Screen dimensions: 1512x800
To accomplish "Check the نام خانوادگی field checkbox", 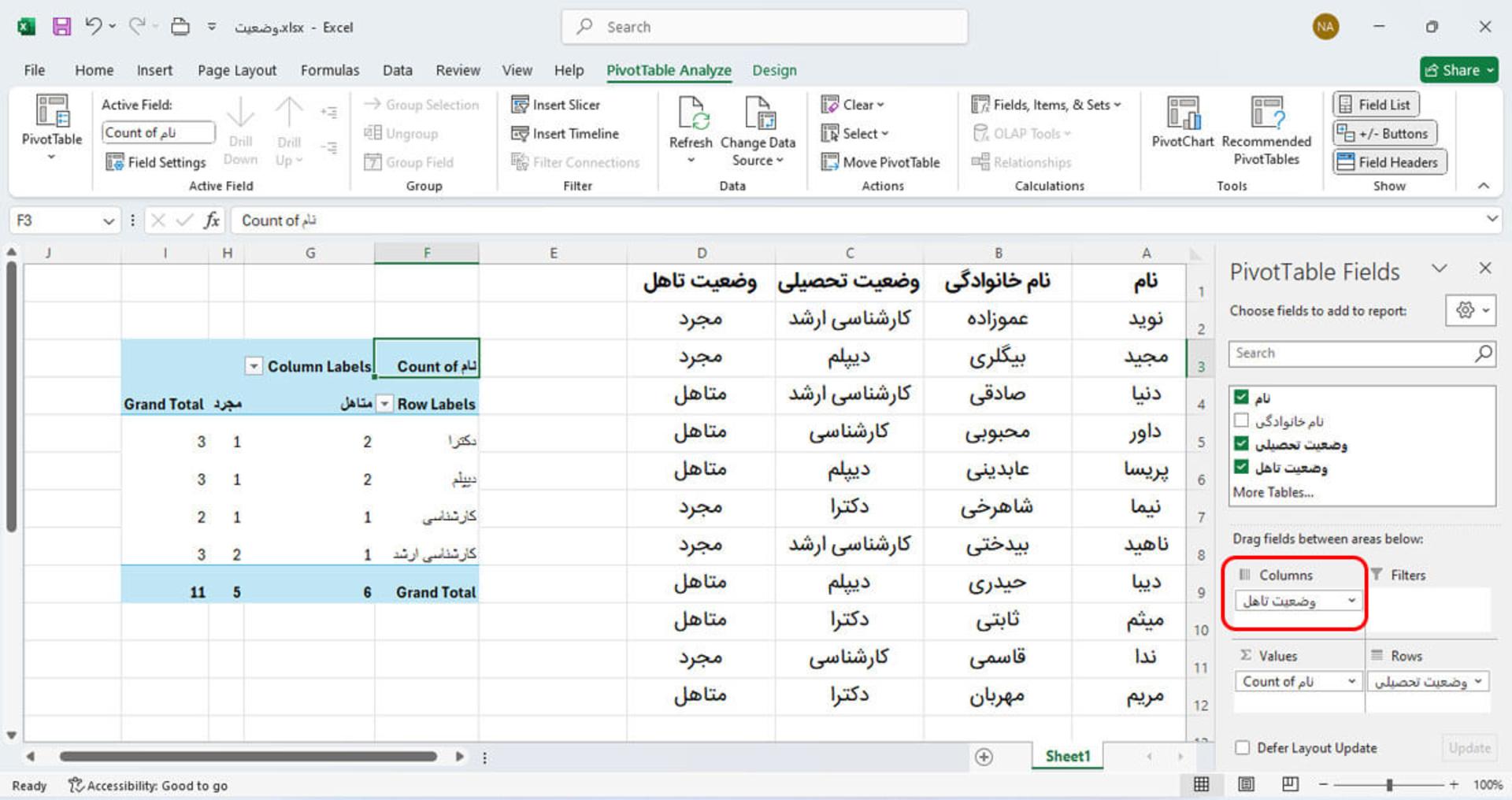I will 1242,420.
